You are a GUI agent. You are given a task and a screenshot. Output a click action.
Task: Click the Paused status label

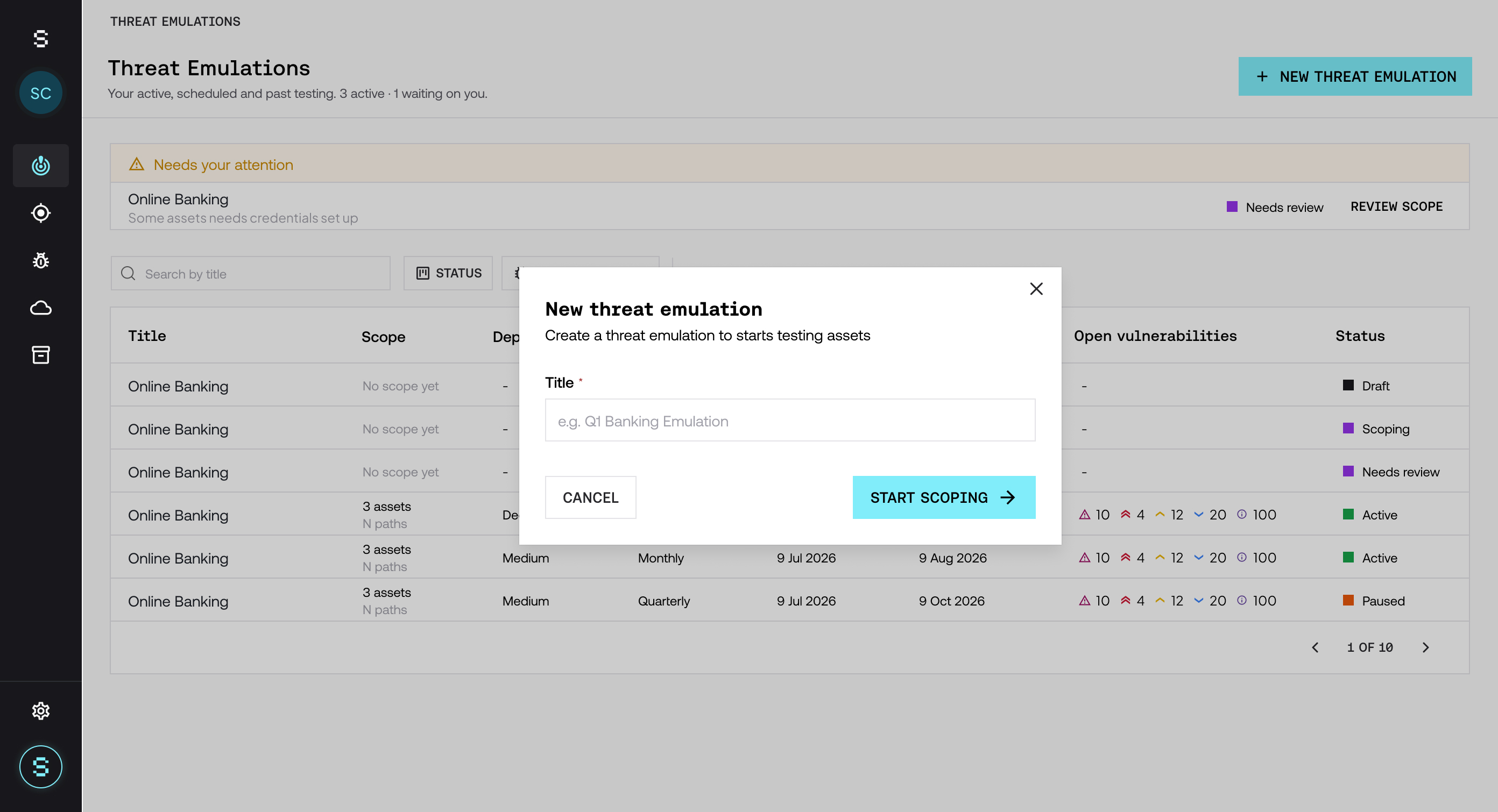click(1383, 601)
